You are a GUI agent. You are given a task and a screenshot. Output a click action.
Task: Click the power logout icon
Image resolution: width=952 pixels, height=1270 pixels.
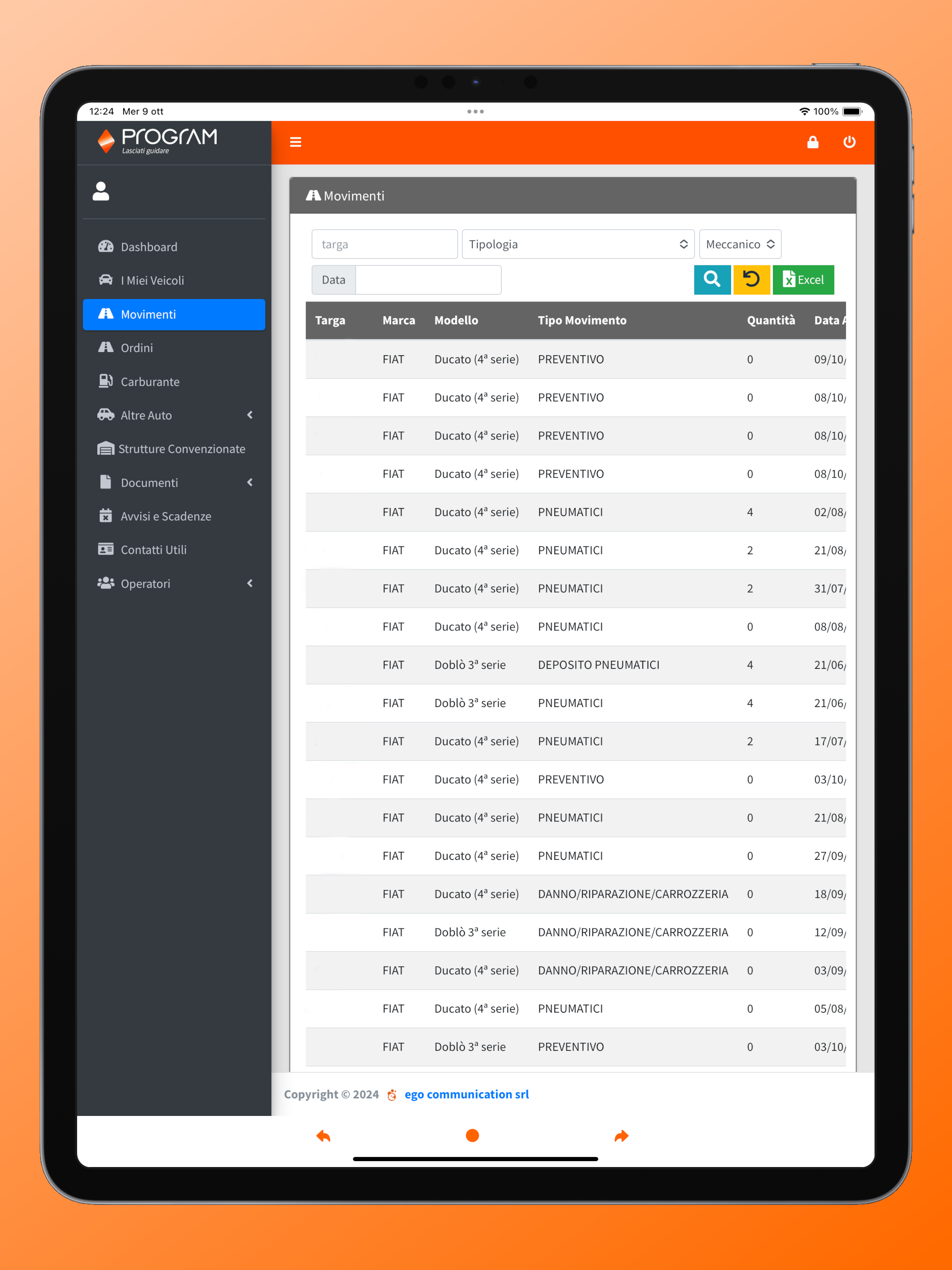tap(849, 142)
